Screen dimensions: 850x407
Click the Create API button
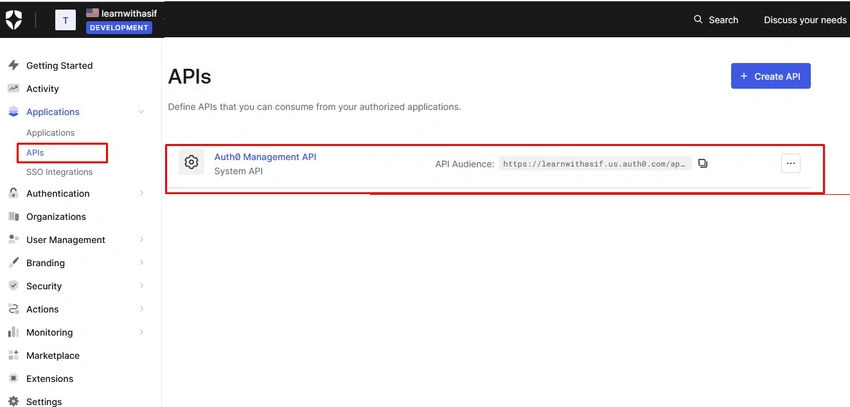[x=770, y=76]
